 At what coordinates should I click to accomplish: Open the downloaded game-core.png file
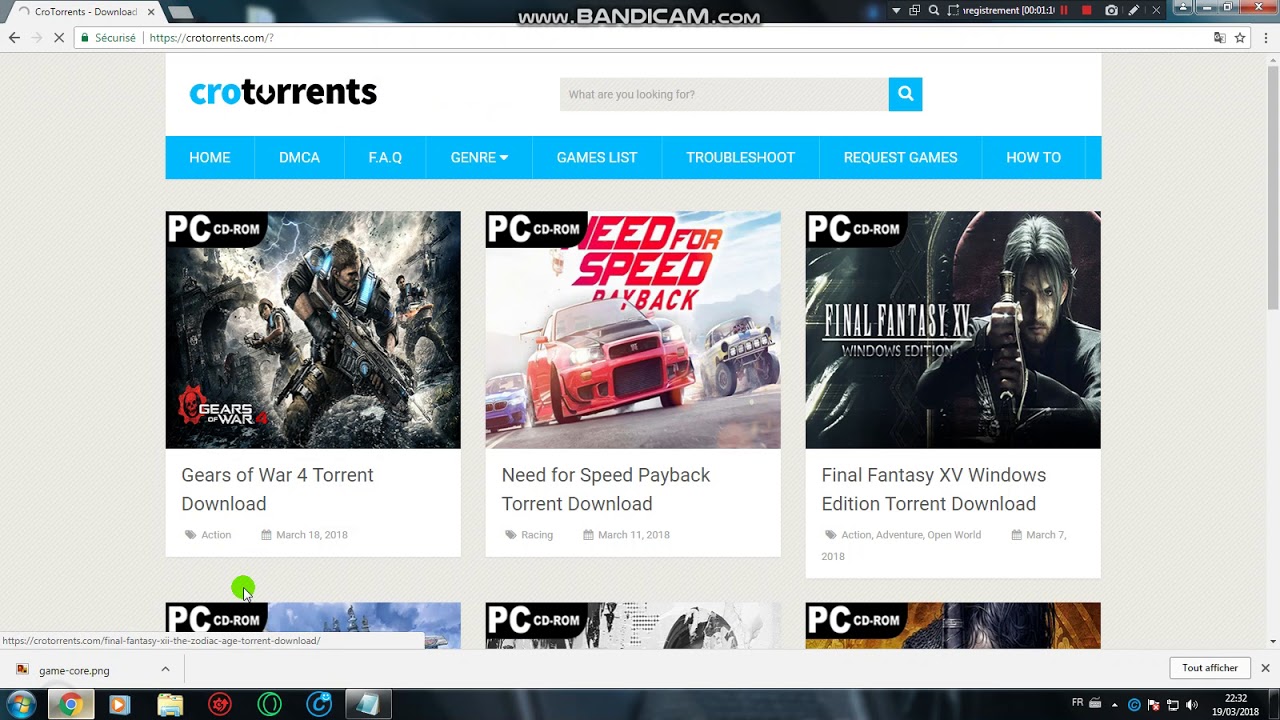[74, 670]
